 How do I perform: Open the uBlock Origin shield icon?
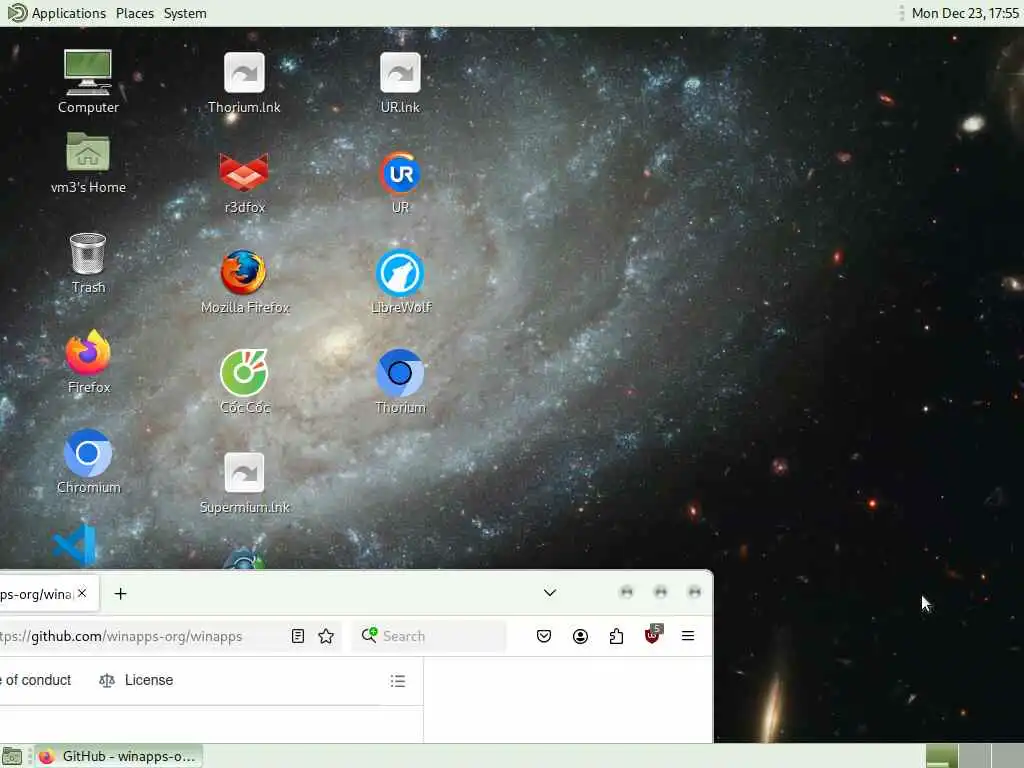pos(652,635)
